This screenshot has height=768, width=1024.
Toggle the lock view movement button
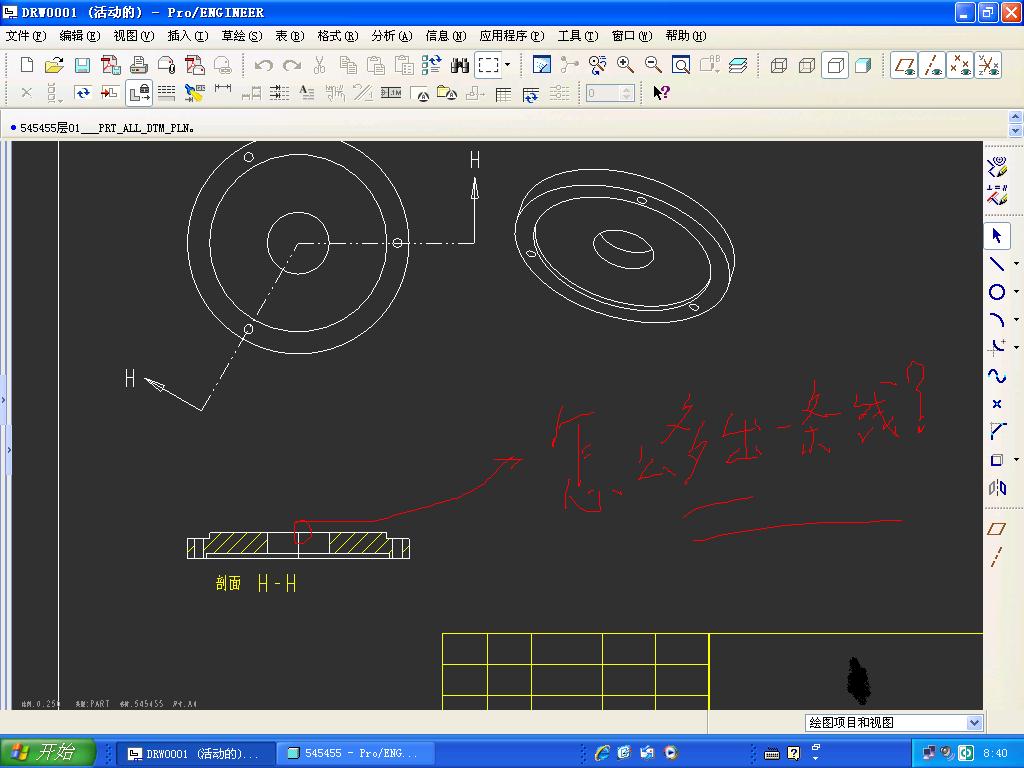point(138,93)
